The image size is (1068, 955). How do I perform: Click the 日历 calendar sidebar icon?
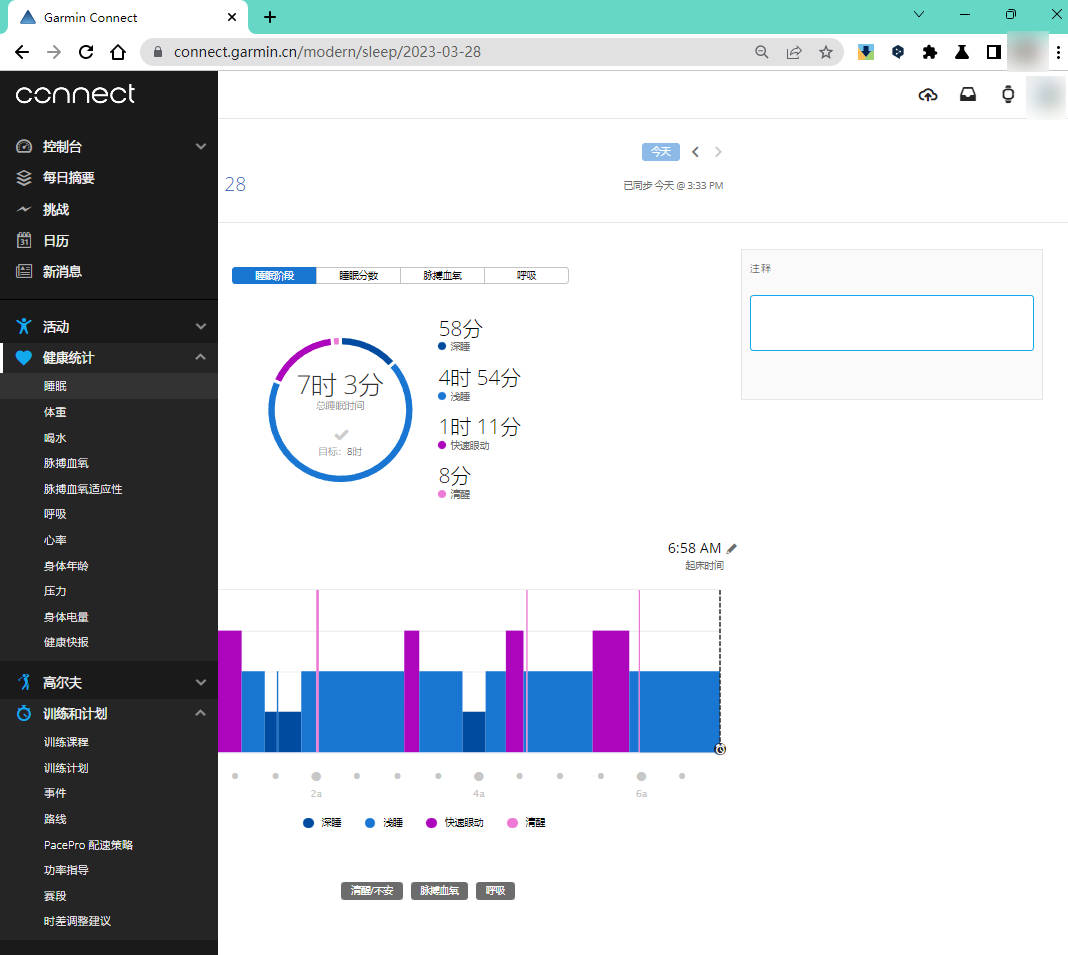[x=24, y=241]
